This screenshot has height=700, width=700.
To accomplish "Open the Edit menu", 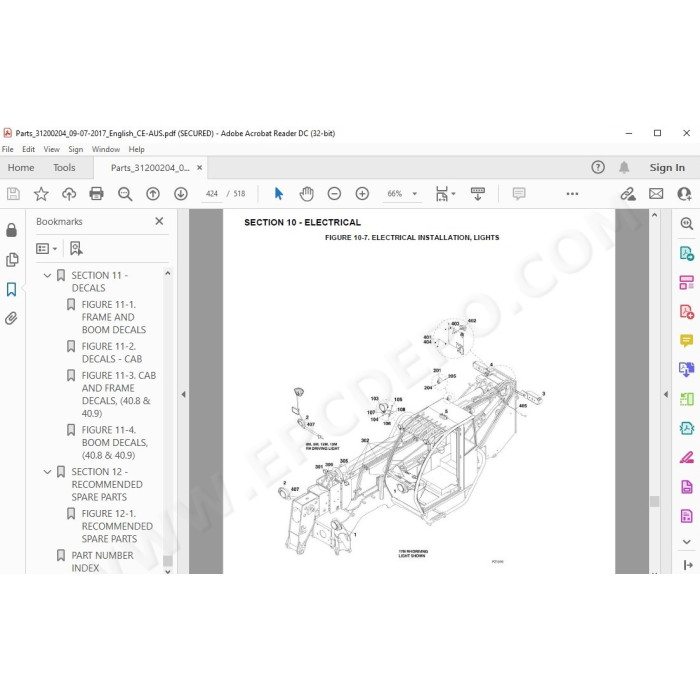I will (x=29, y=149).
